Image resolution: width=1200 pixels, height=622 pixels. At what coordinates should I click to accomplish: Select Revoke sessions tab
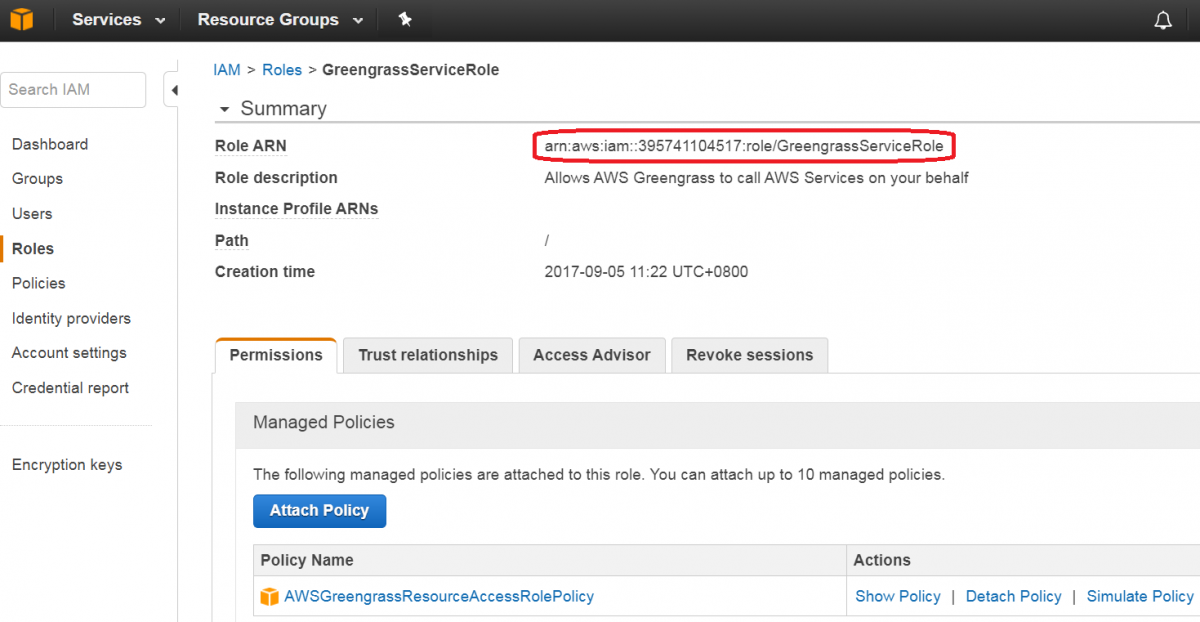point(749,355)
